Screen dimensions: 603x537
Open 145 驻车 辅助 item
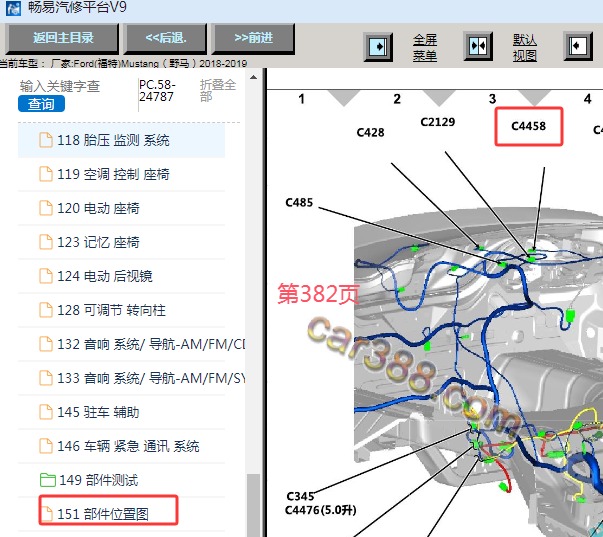(x=122, y=412)
